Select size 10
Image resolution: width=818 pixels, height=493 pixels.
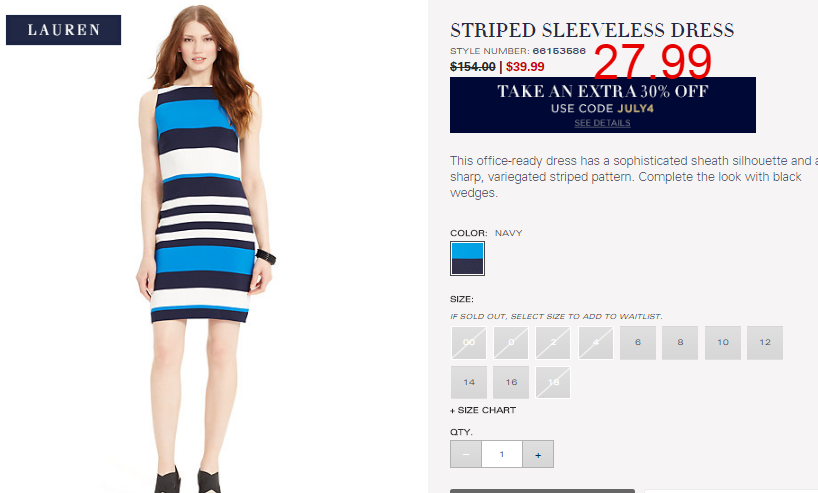(x=723, y=343)
